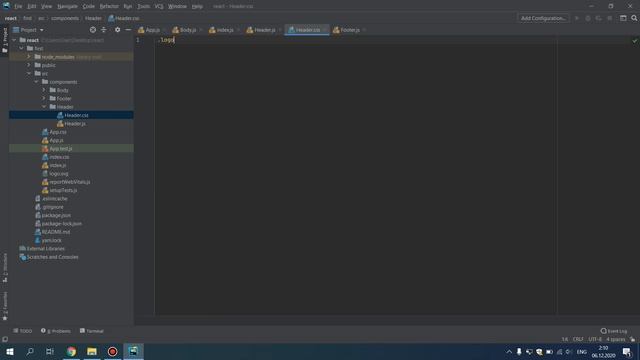Screen dimensions: 640x360
Task: Show hidden system tray icons
Action: pos(509,352)
